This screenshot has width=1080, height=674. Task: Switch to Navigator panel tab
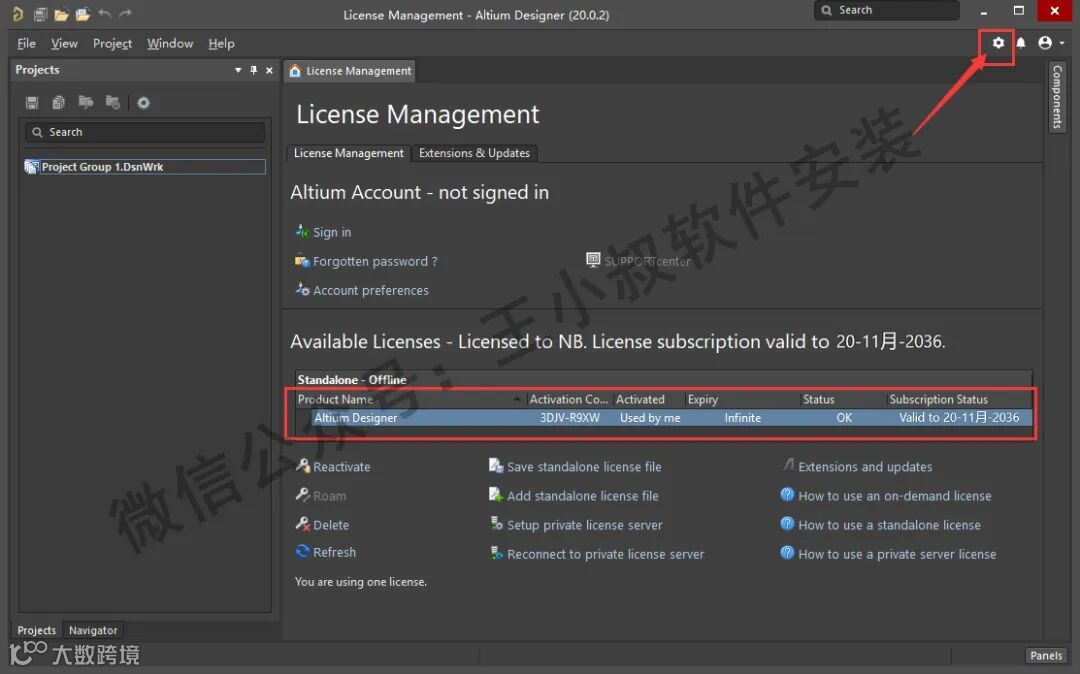pyautogui.click(x=93, y=630)
